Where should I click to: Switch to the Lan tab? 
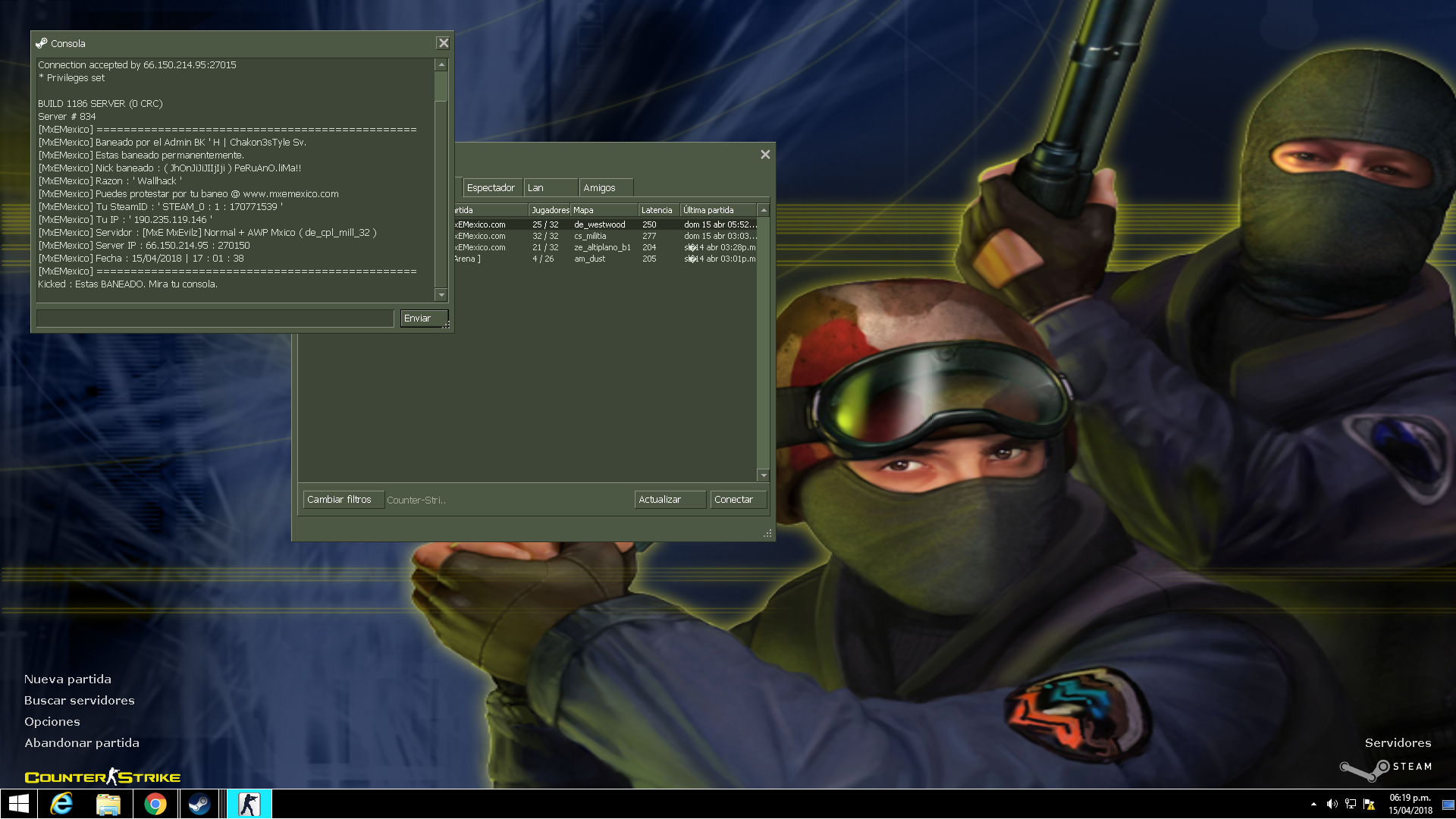click(551, 188)
